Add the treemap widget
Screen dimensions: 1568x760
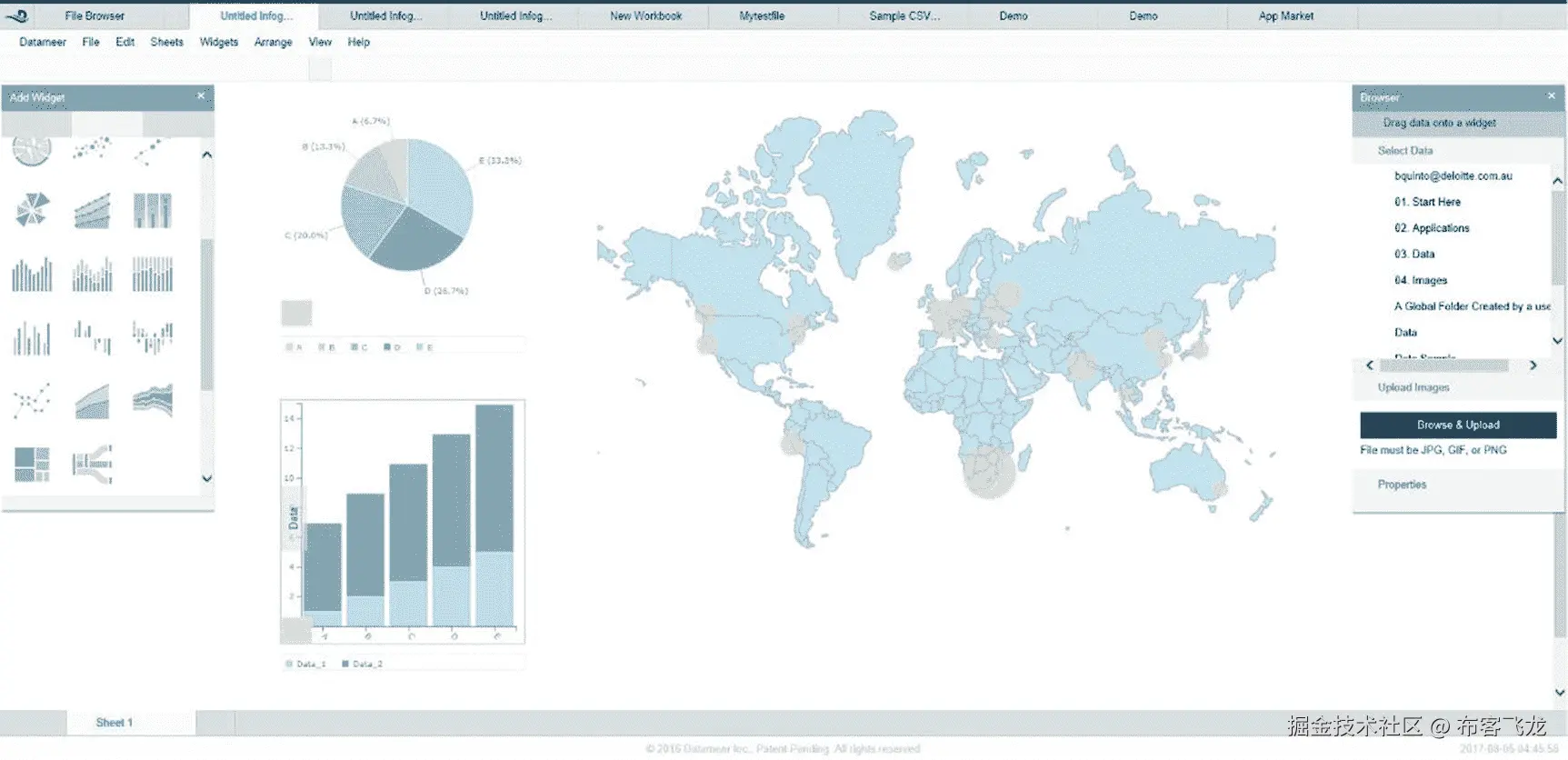click(x=32, y=464)
